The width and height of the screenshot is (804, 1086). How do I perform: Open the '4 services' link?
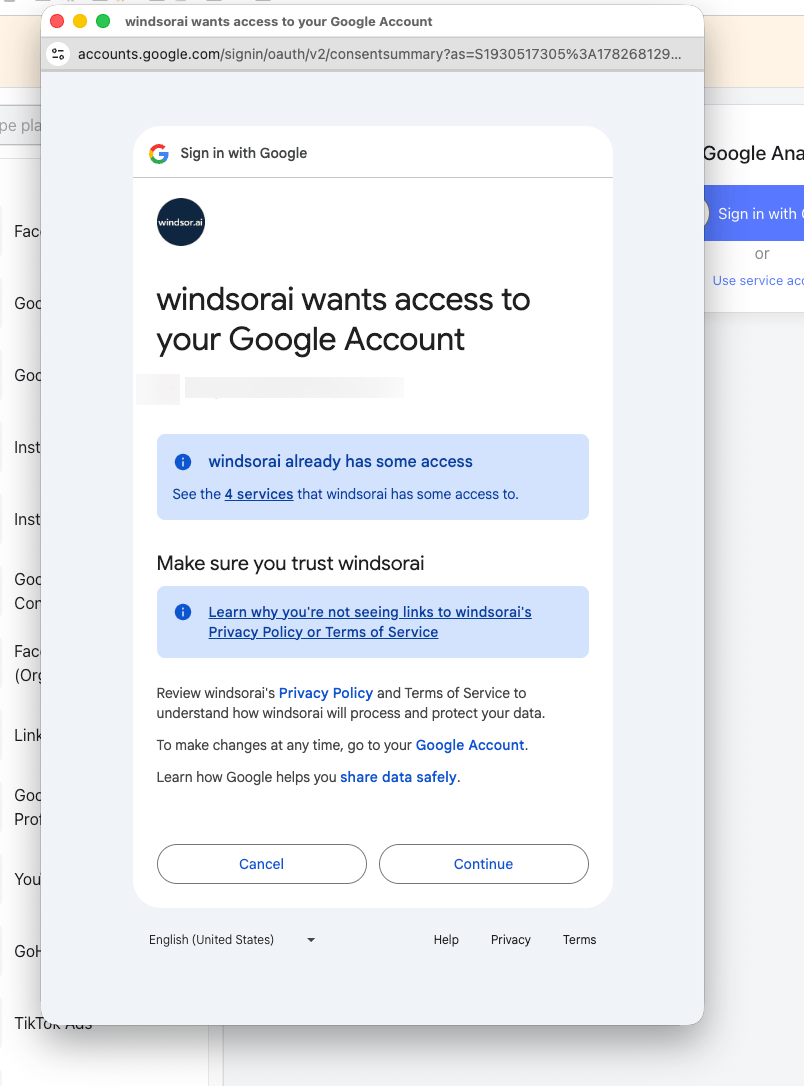[259, 495]
